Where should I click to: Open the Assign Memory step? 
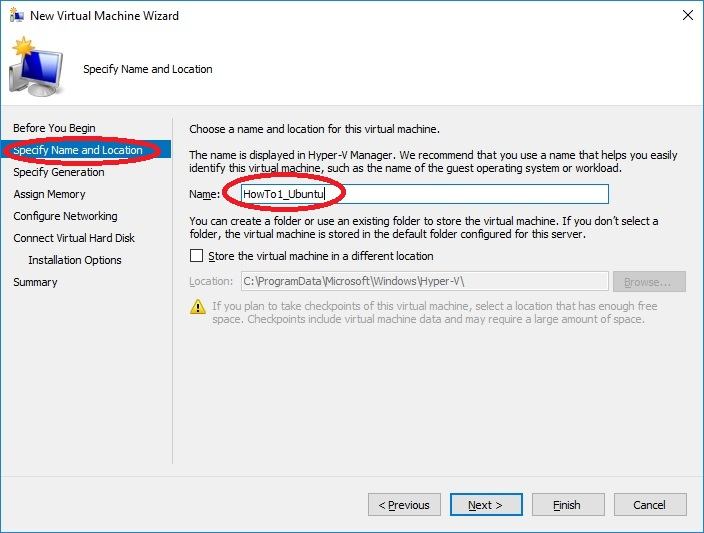[x=49, y=194]
